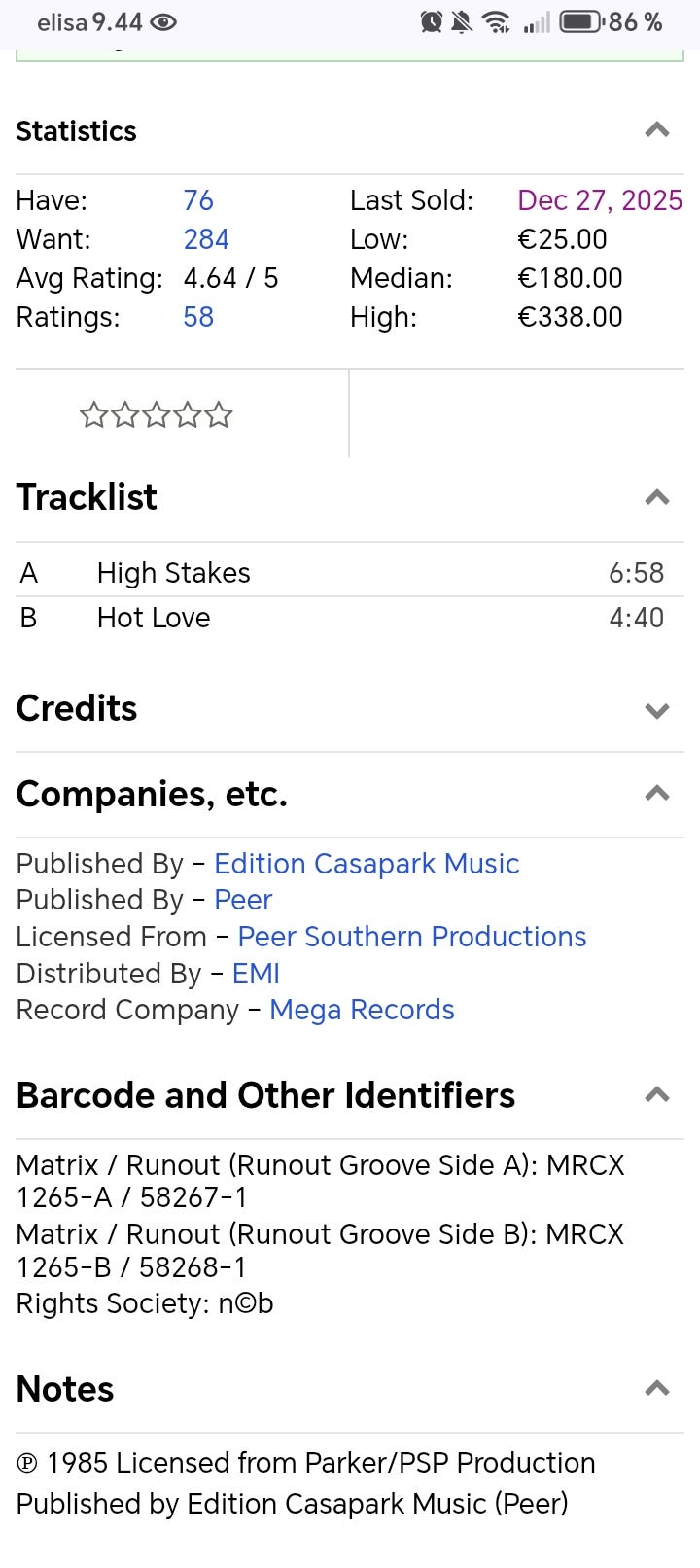Open Peer Southern Productions company page
The height and width of the screenshot is (1568, 700).
pyautogui.click(x=412, y=937)
